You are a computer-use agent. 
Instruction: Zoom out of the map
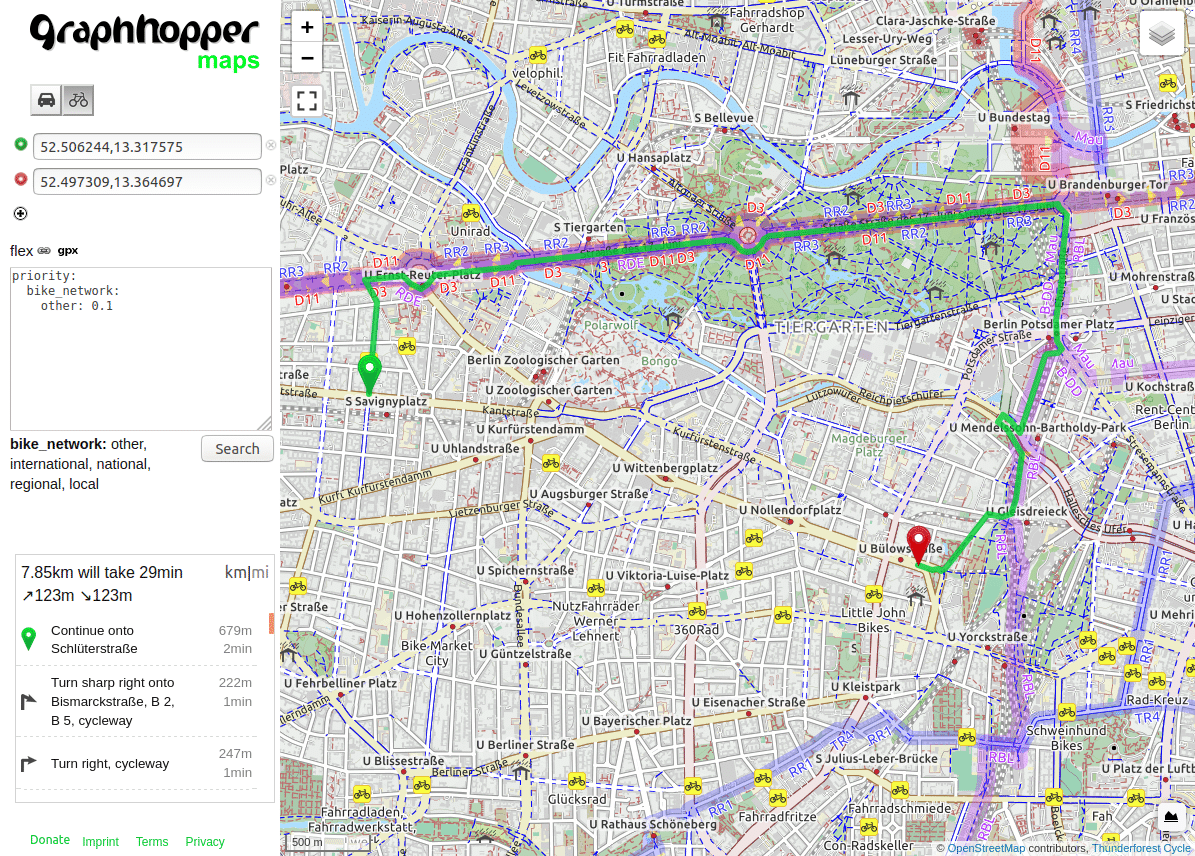tap(307, 58)
